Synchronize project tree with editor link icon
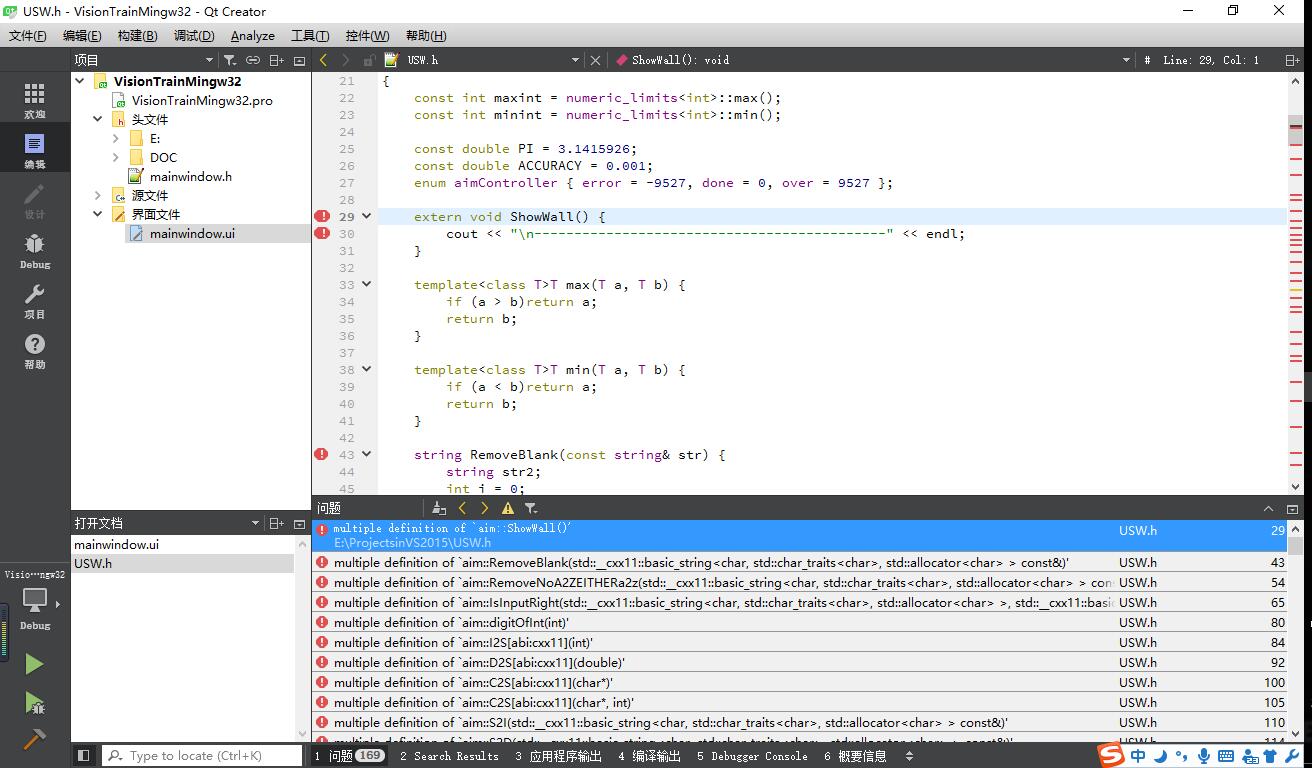 (253, 60)
